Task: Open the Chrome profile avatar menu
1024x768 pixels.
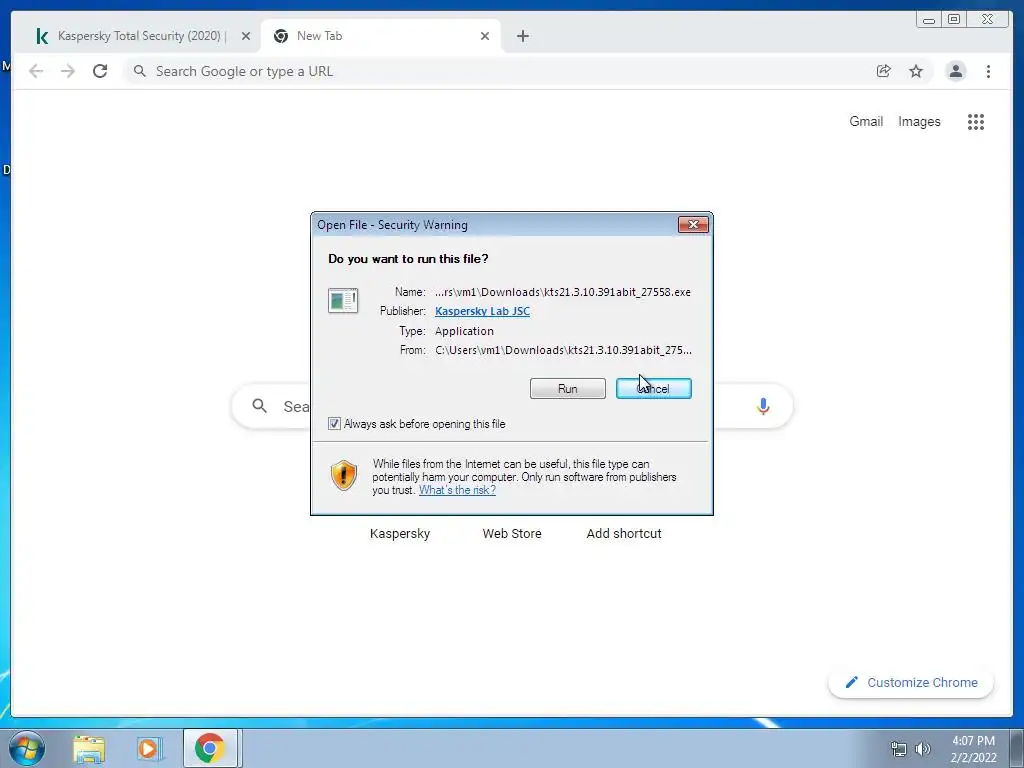Action: [x=955, y=71]
